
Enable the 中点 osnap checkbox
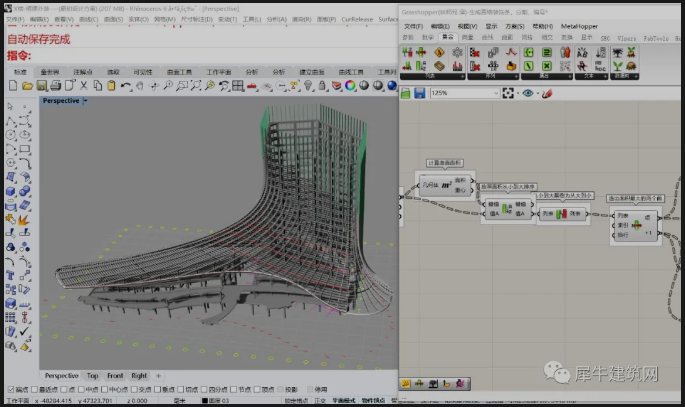click(81, 389)
